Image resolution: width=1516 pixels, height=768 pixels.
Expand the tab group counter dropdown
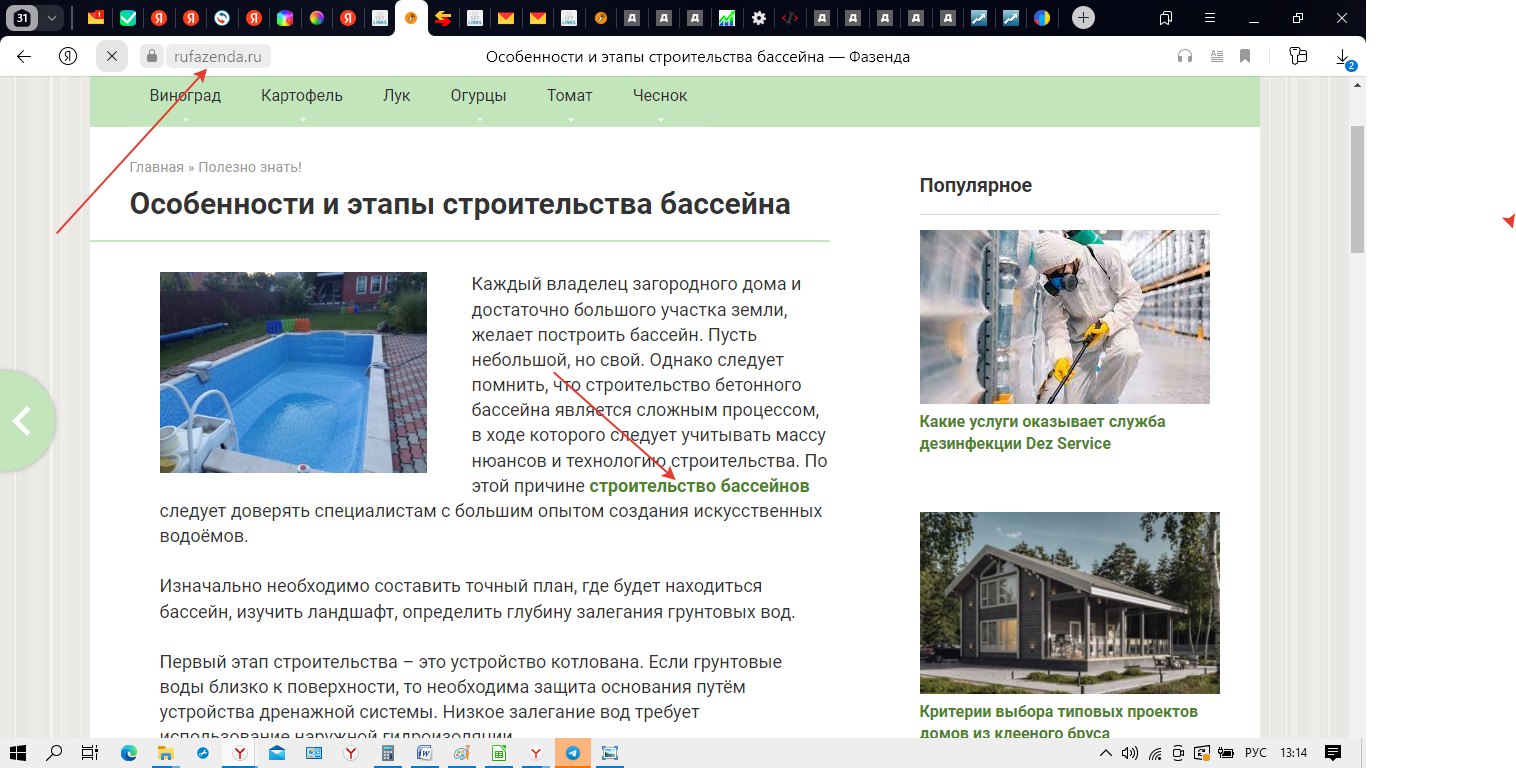pos(51,18)
